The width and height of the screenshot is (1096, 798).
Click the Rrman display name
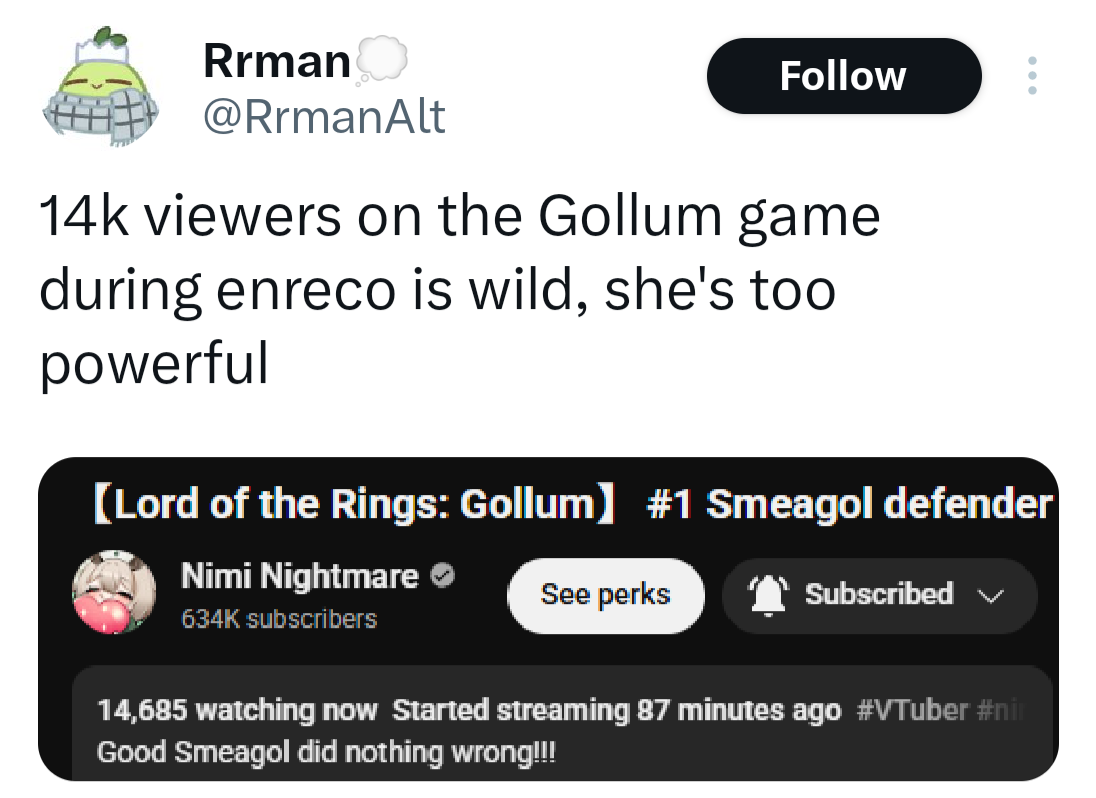[x=276, y=62]
